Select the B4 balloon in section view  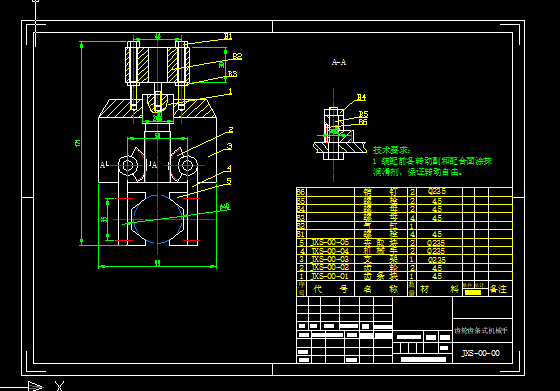361,97
